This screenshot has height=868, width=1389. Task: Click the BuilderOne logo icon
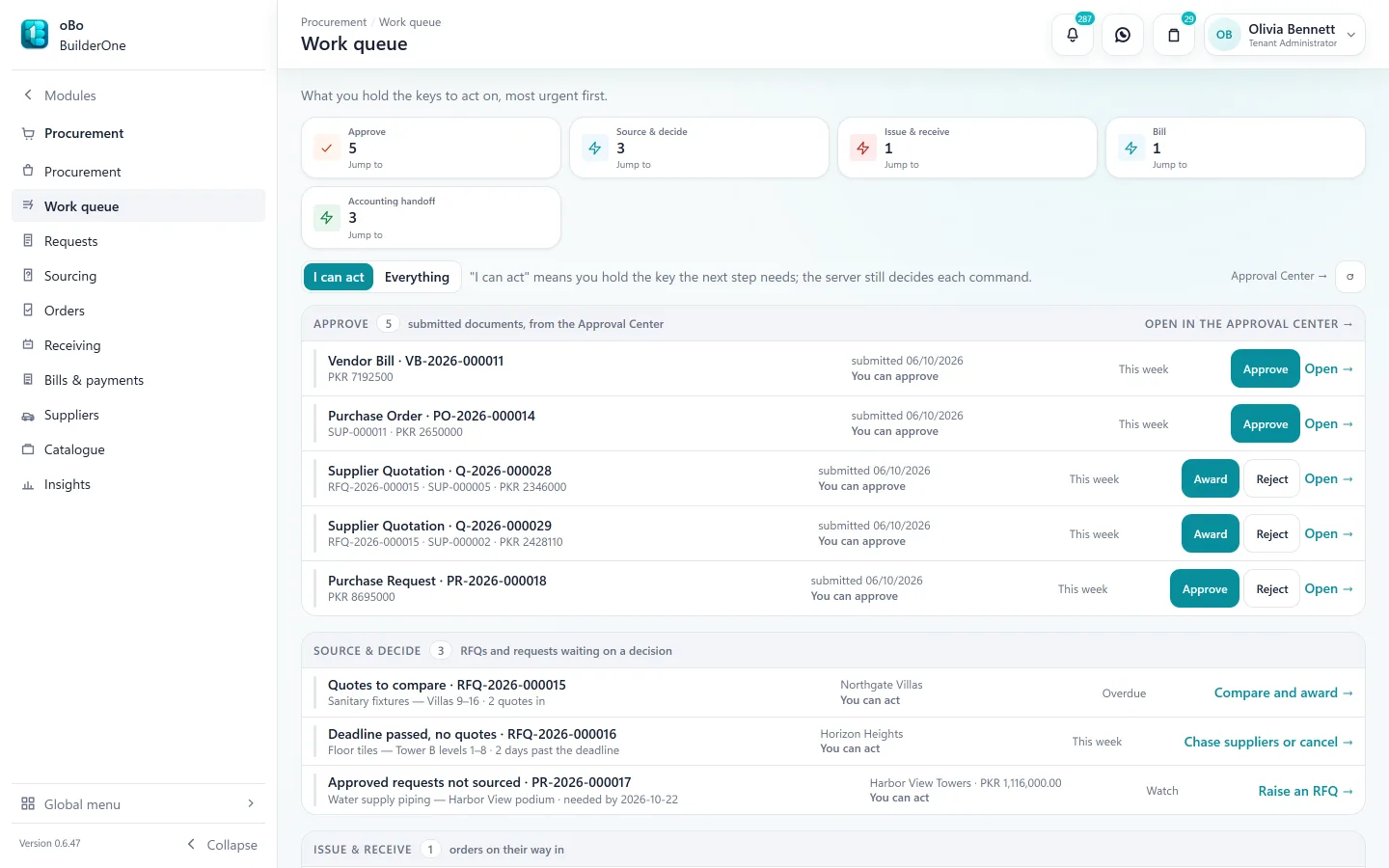(35, 35)
